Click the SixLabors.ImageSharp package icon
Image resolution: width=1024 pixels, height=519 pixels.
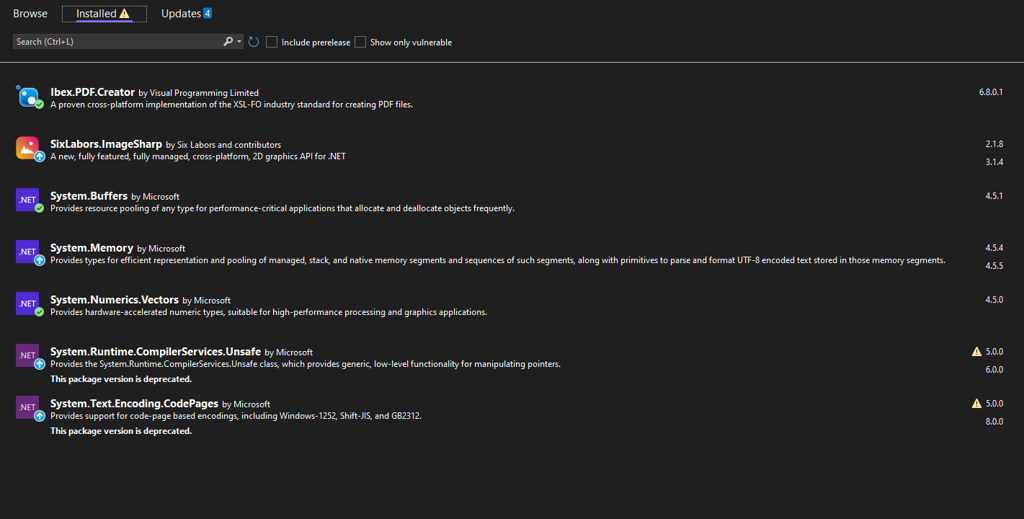coord(28,149)
